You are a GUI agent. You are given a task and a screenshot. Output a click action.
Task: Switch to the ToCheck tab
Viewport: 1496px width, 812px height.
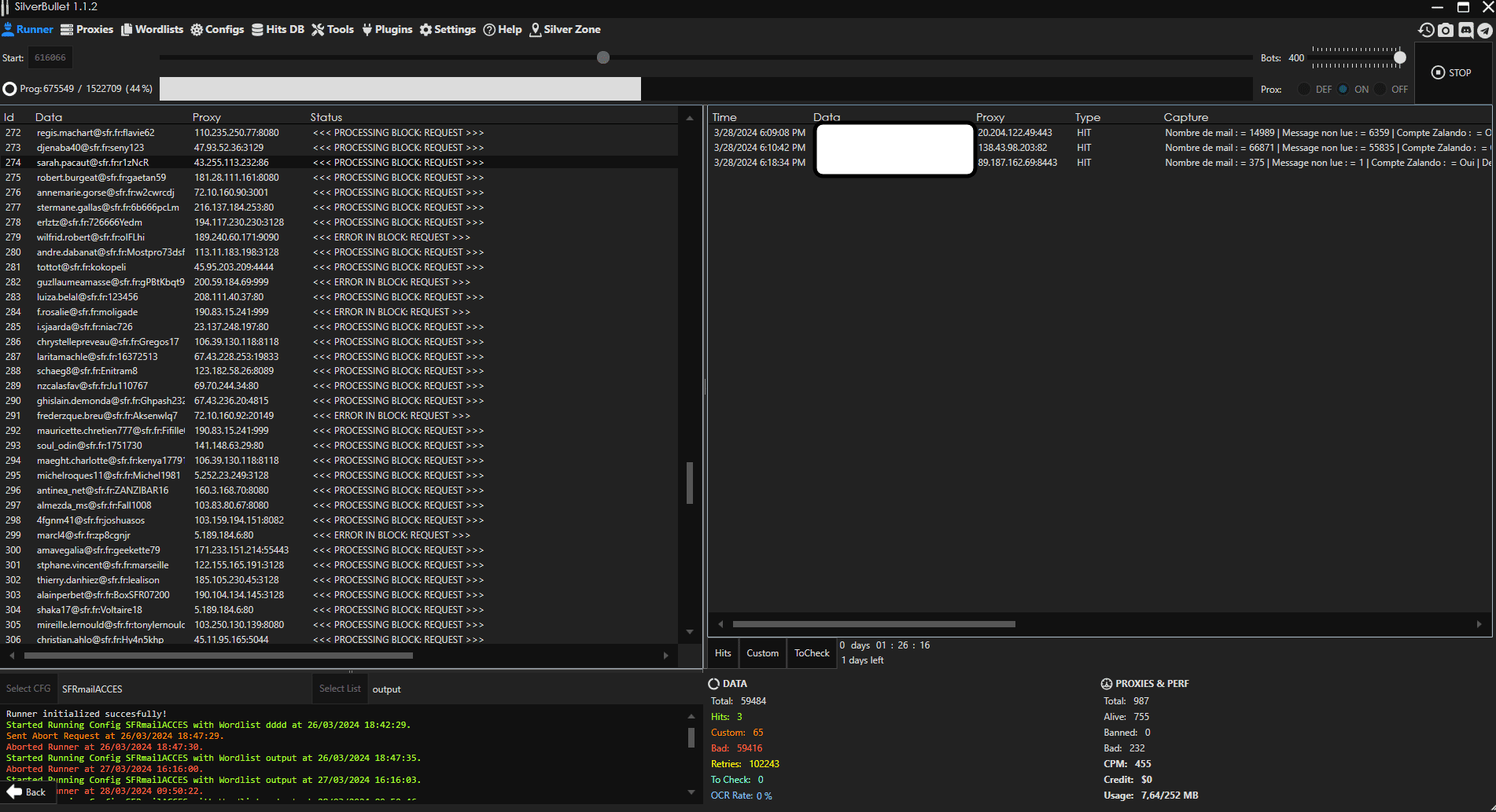(812, 653)
